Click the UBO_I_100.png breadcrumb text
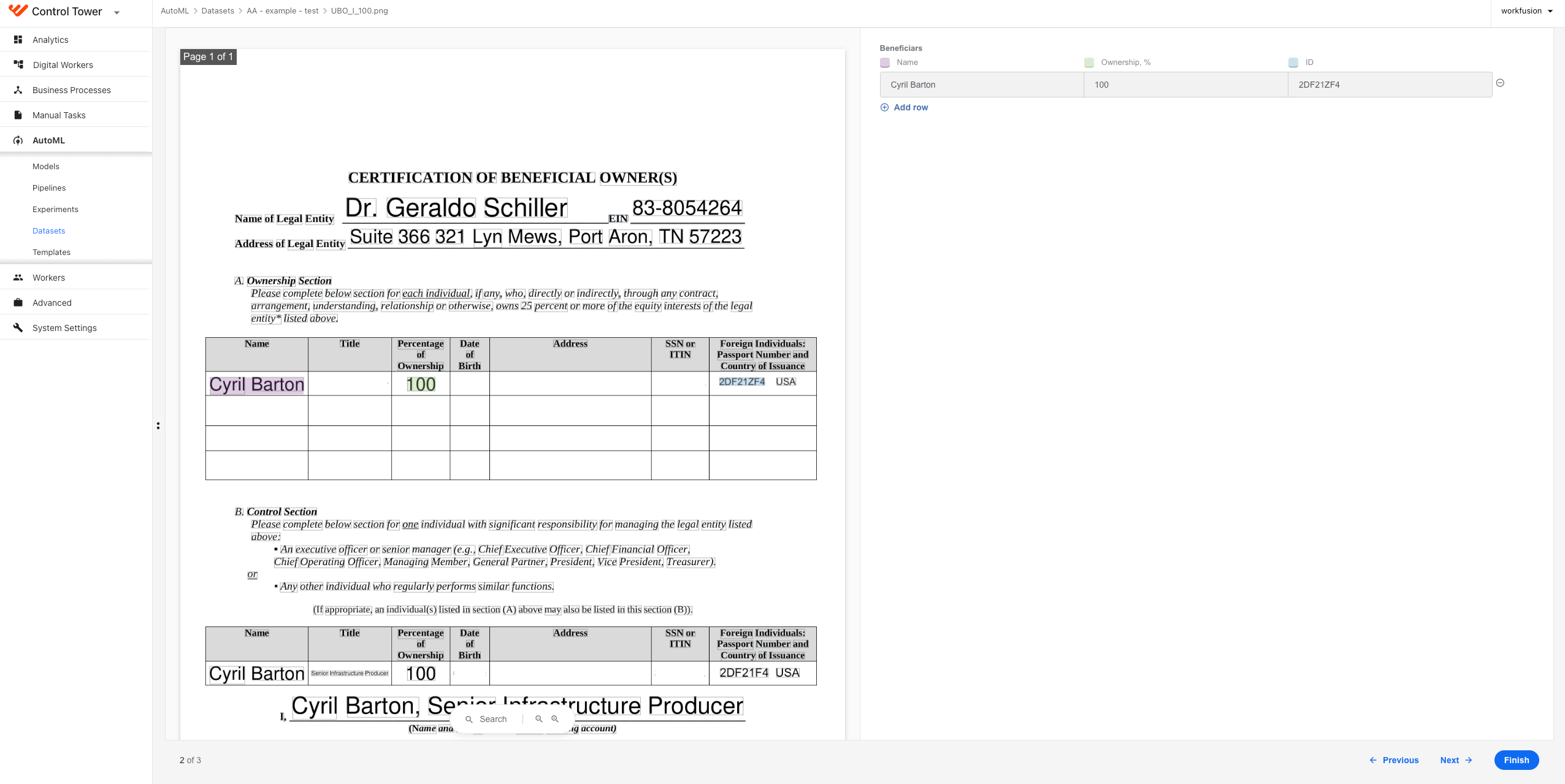Viewport: 1565px width, 784px height. tap(359, 10)
